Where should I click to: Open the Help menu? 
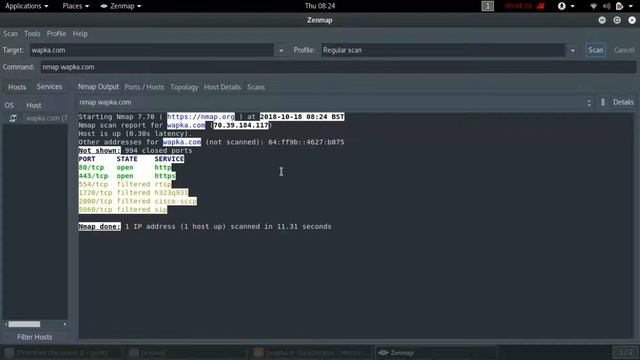click(80, 34)
